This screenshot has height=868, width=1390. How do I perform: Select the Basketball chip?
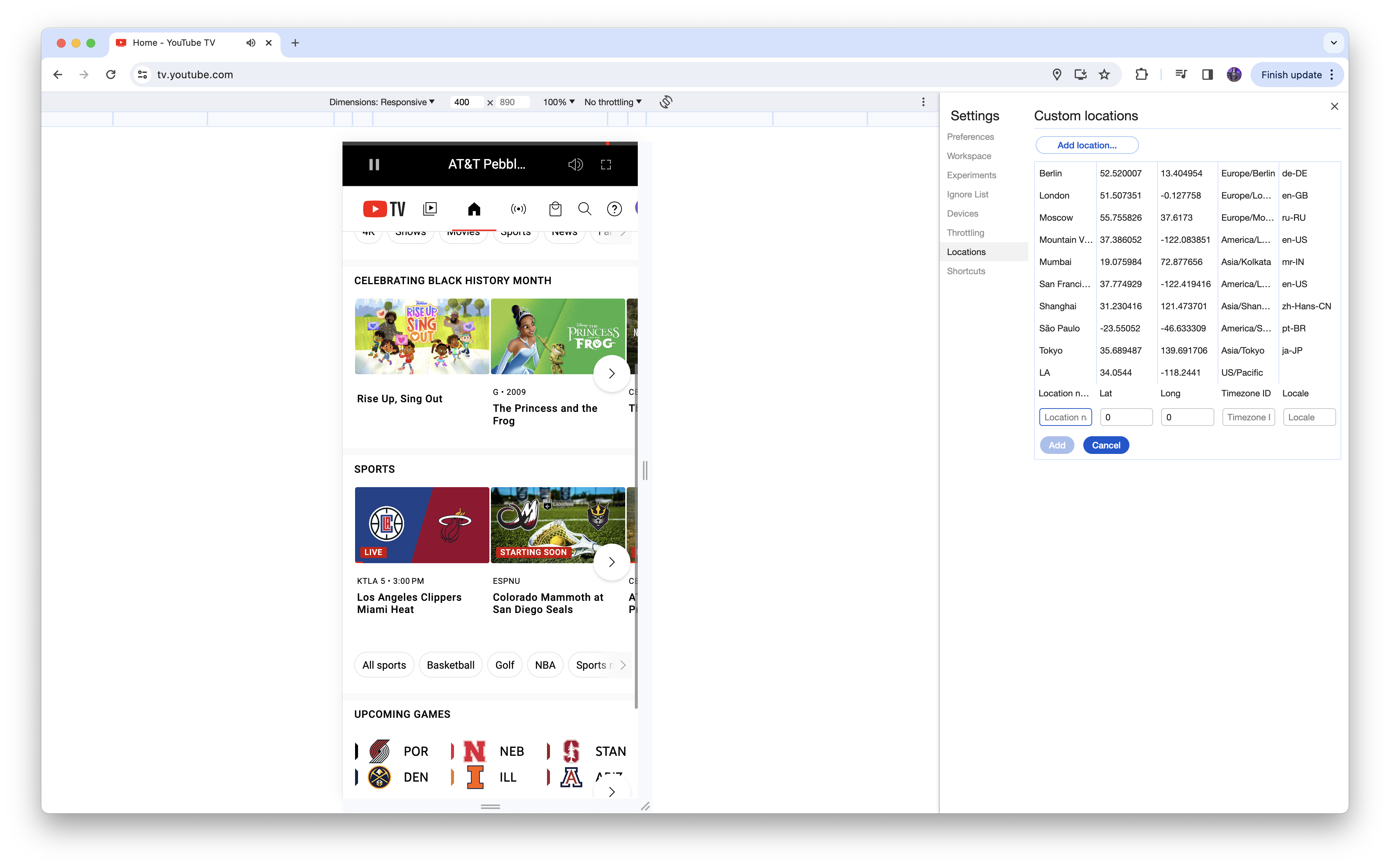[x=450, y=665]
